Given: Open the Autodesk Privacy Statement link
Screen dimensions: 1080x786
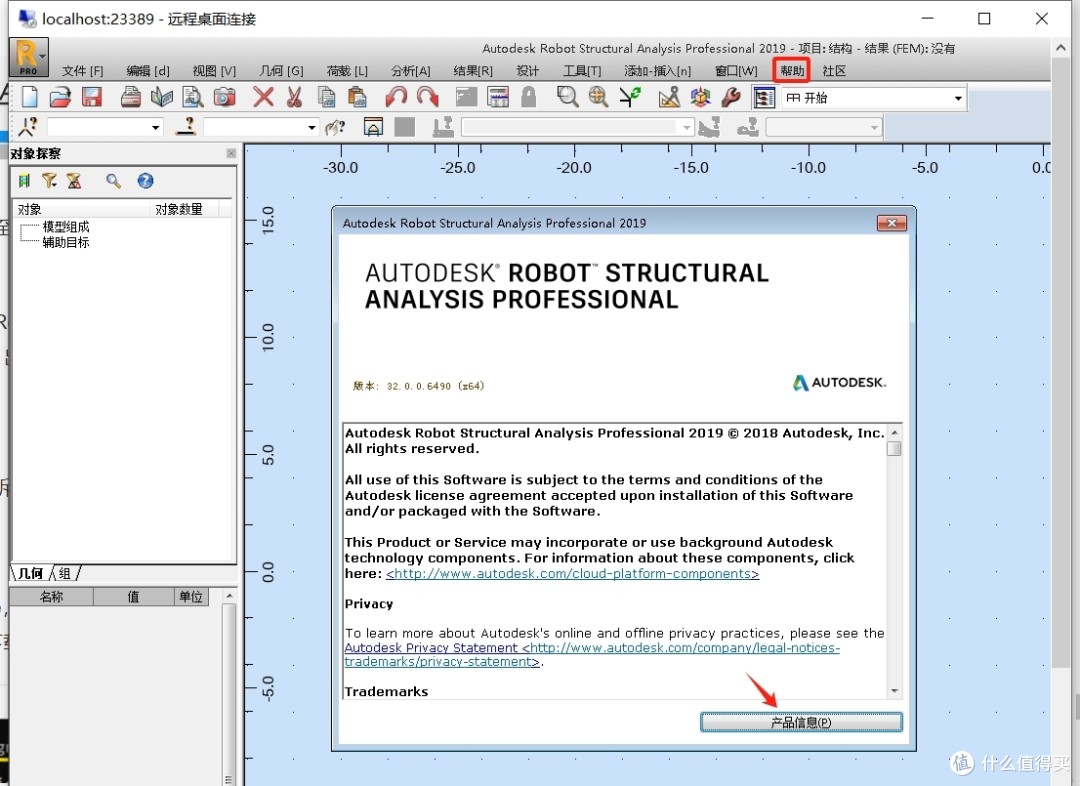Looking at the screenshot, I should (592, 654).
